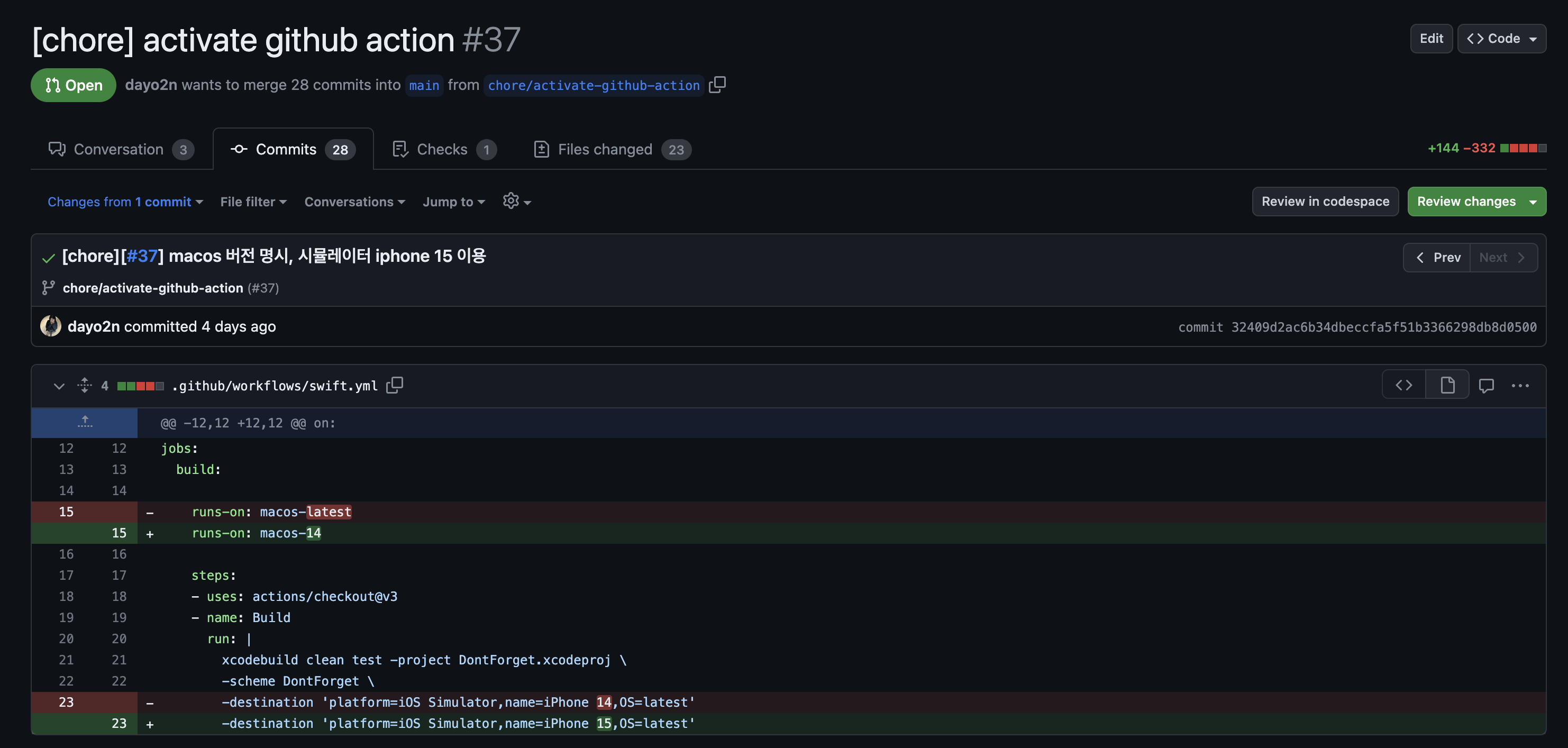Expand the Code dropdown button
The width and height of the screenshot is (1568, 748).
tap(1501, 38)
